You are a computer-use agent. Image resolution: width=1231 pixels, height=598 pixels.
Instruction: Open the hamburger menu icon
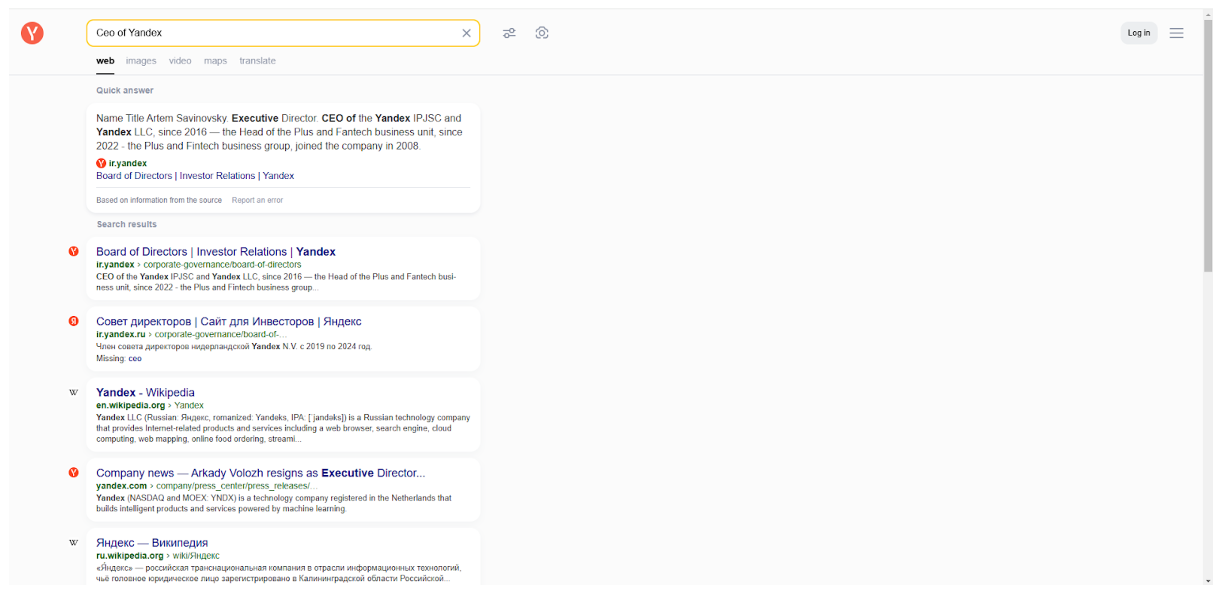tap(1177, 33)
